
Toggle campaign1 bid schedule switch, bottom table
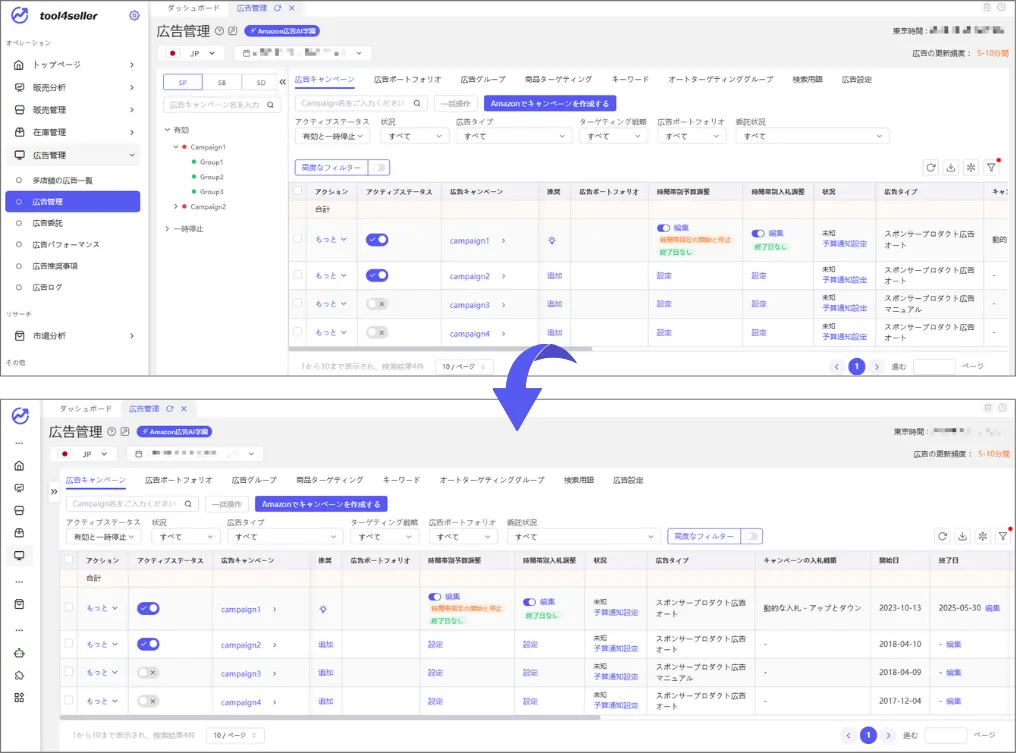click(529, 602)
